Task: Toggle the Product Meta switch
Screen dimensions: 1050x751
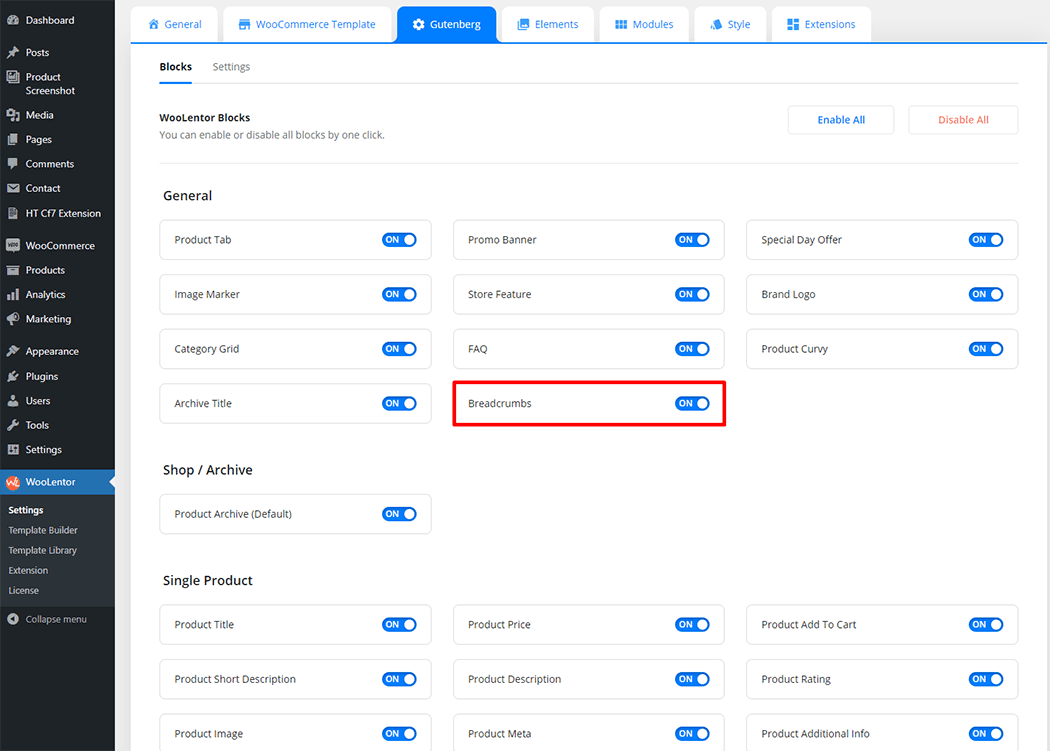Action: point(692,734)
